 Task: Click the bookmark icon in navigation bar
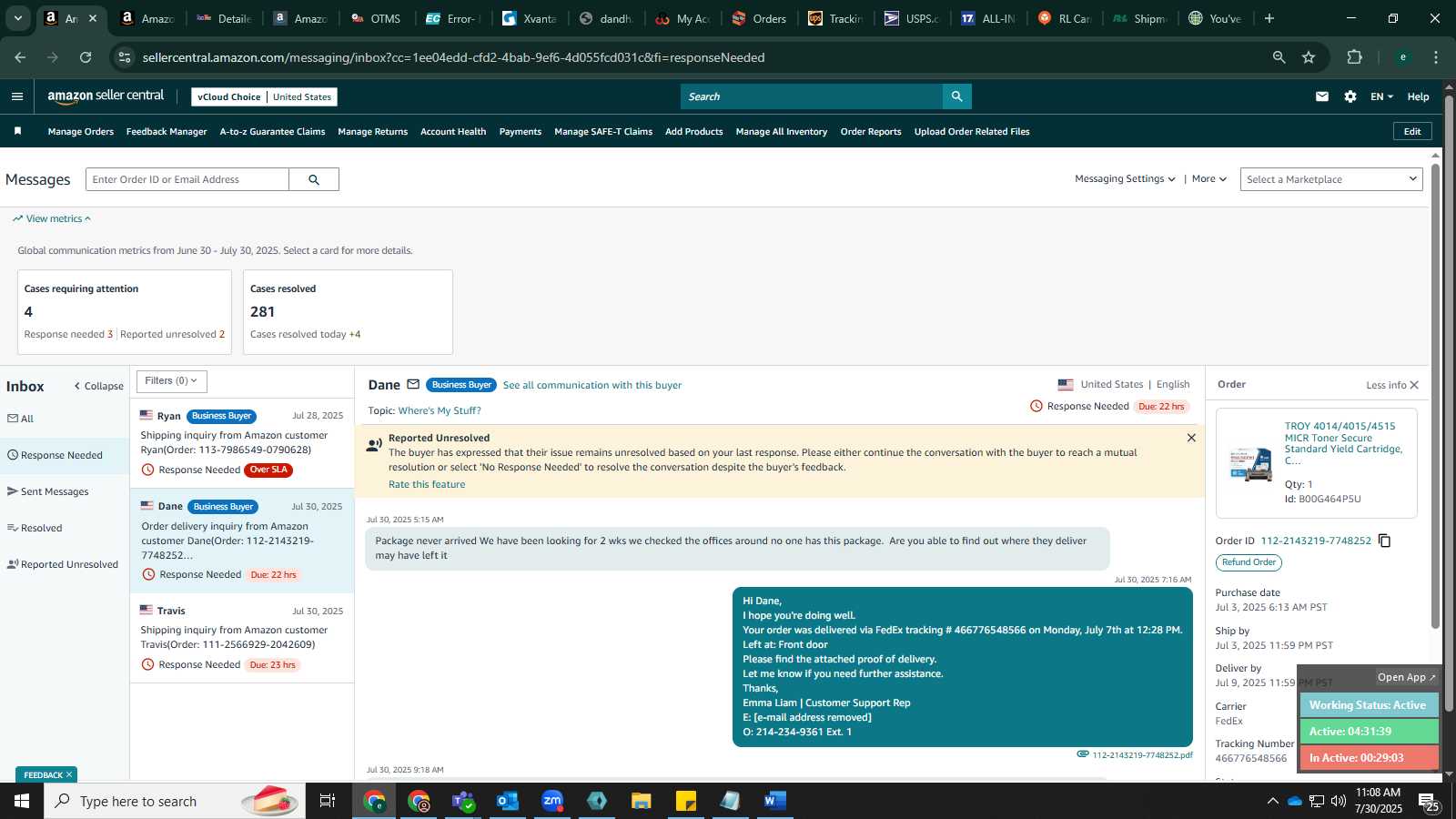click(17, 131)
